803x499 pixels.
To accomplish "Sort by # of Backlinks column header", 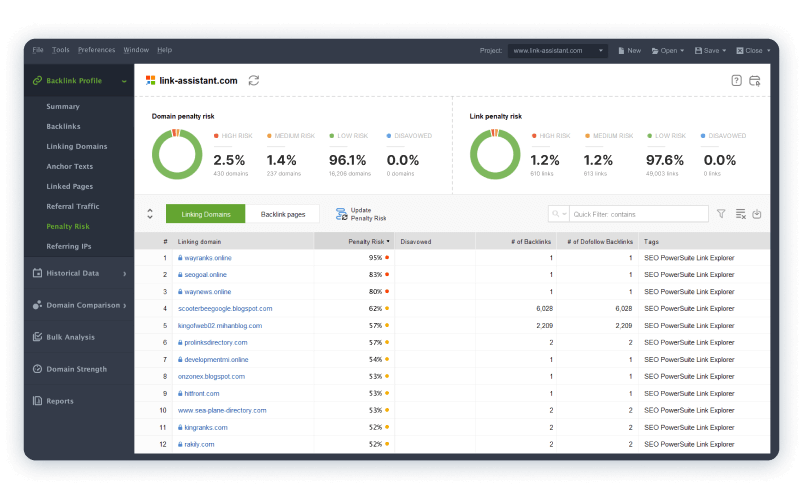I will [517, 241].
